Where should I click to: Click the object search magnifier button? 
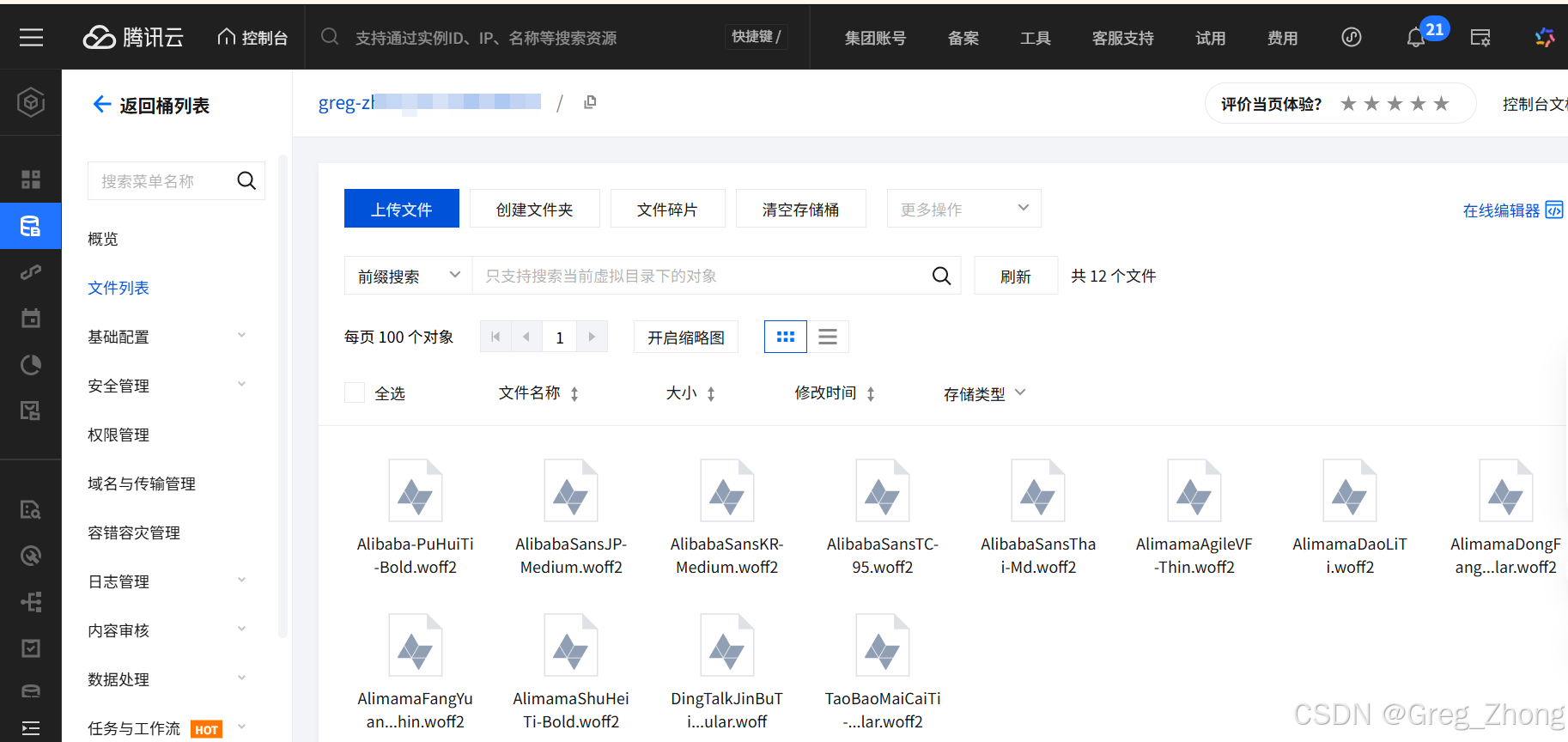pos(941,276)
